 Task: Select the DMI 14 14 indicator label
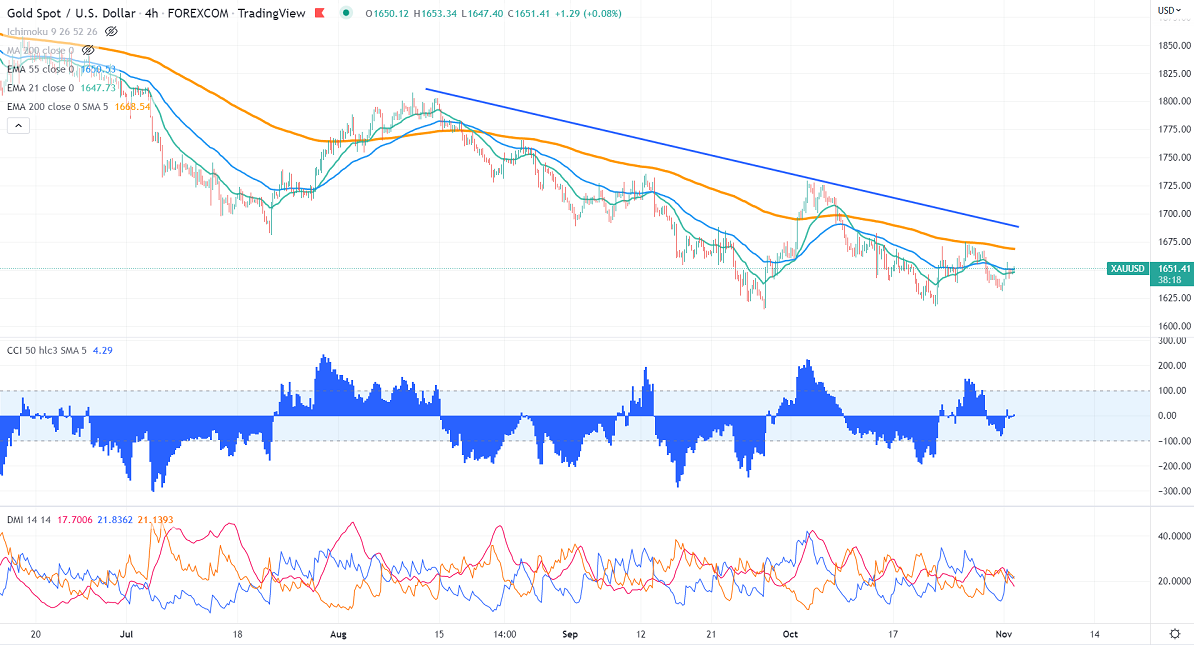point(29,520)
